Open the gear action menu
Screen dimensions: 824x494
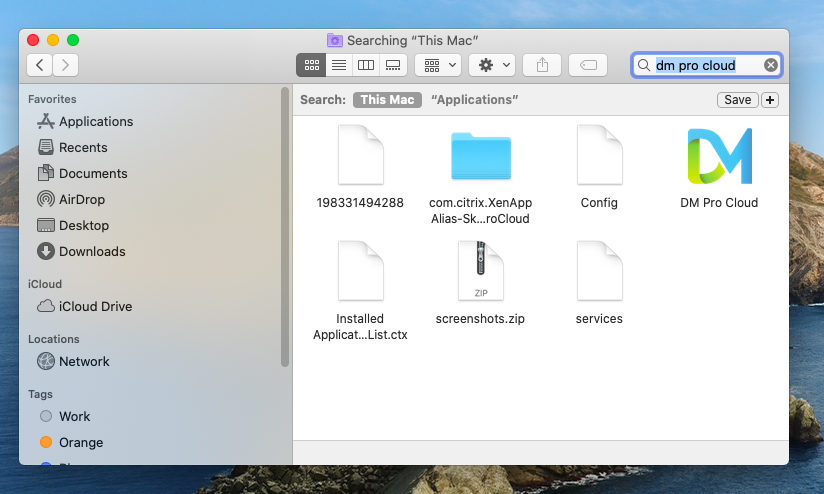492,65
